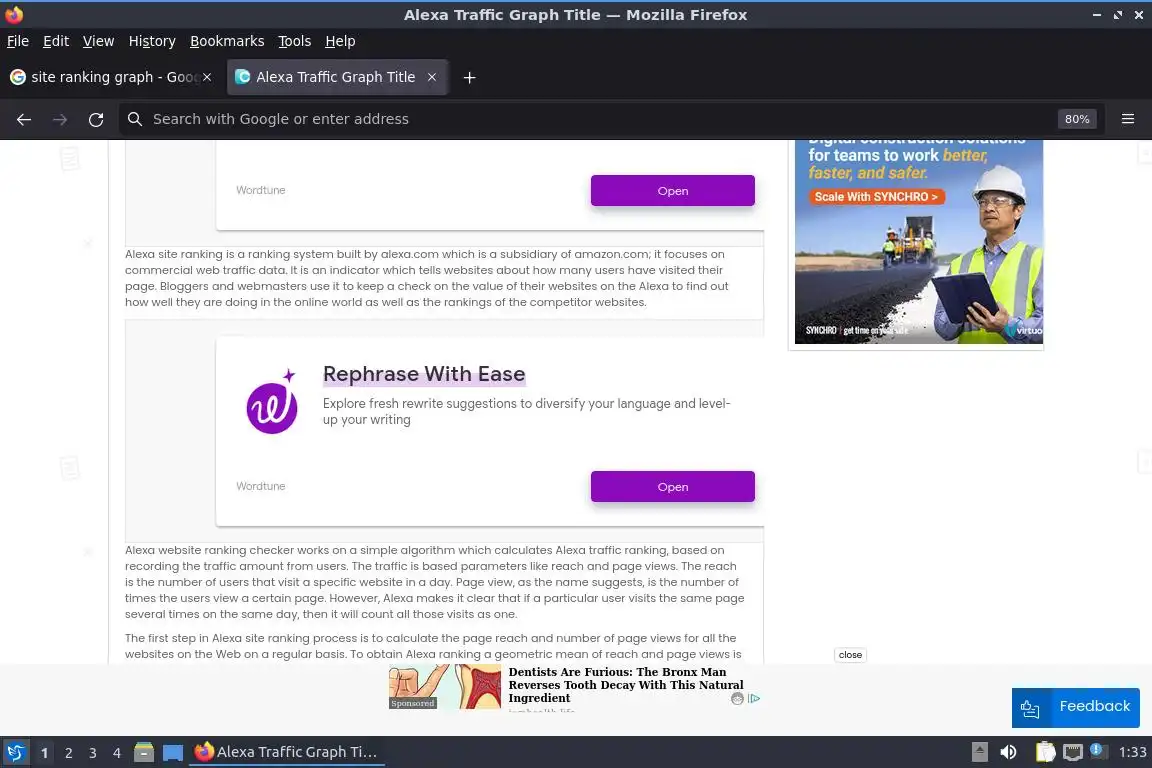Click the 'Wordtune' label in upper ad

click(261, 190)
